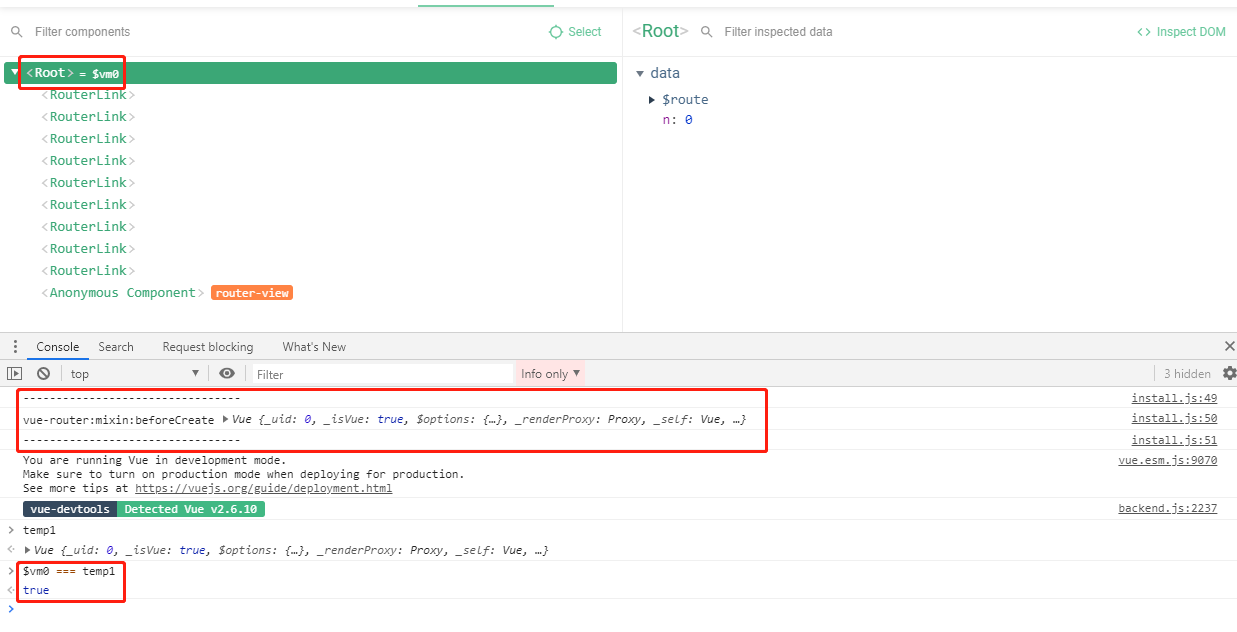
Task: Click the search icon in Filter components
Action: tap(17, 32)
